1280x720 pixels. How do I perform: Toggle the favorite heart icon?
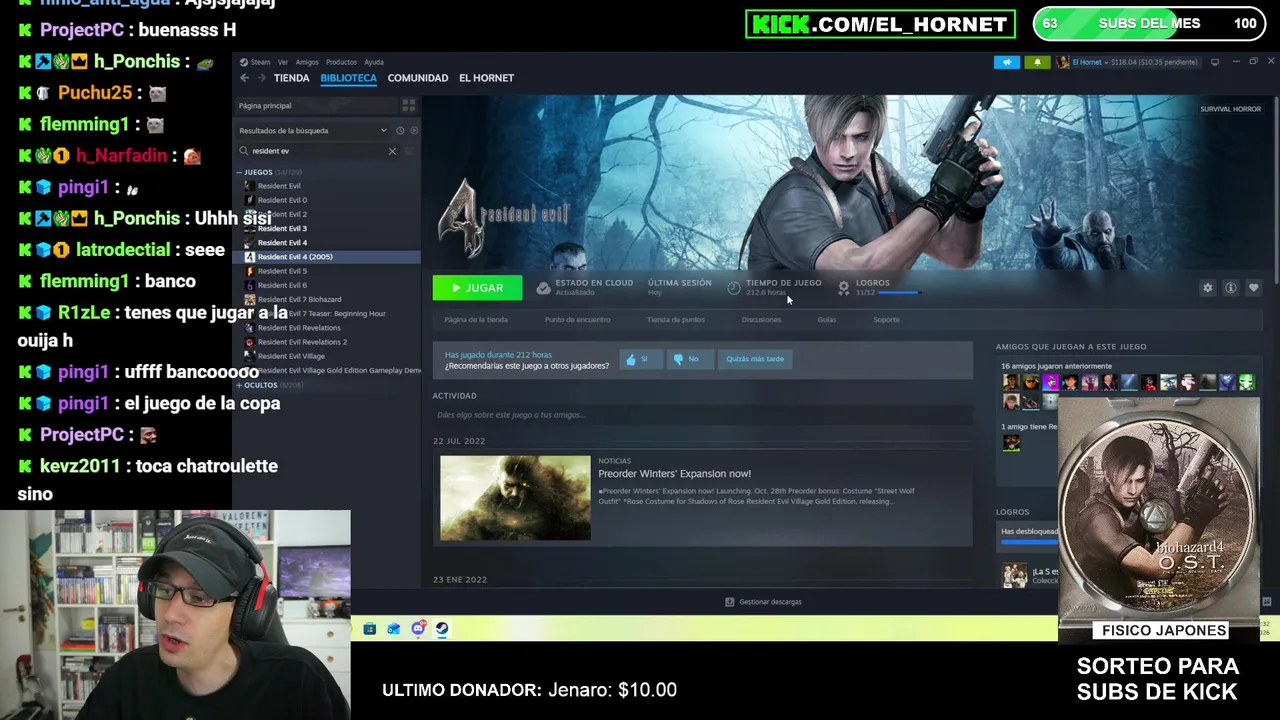1254,288
